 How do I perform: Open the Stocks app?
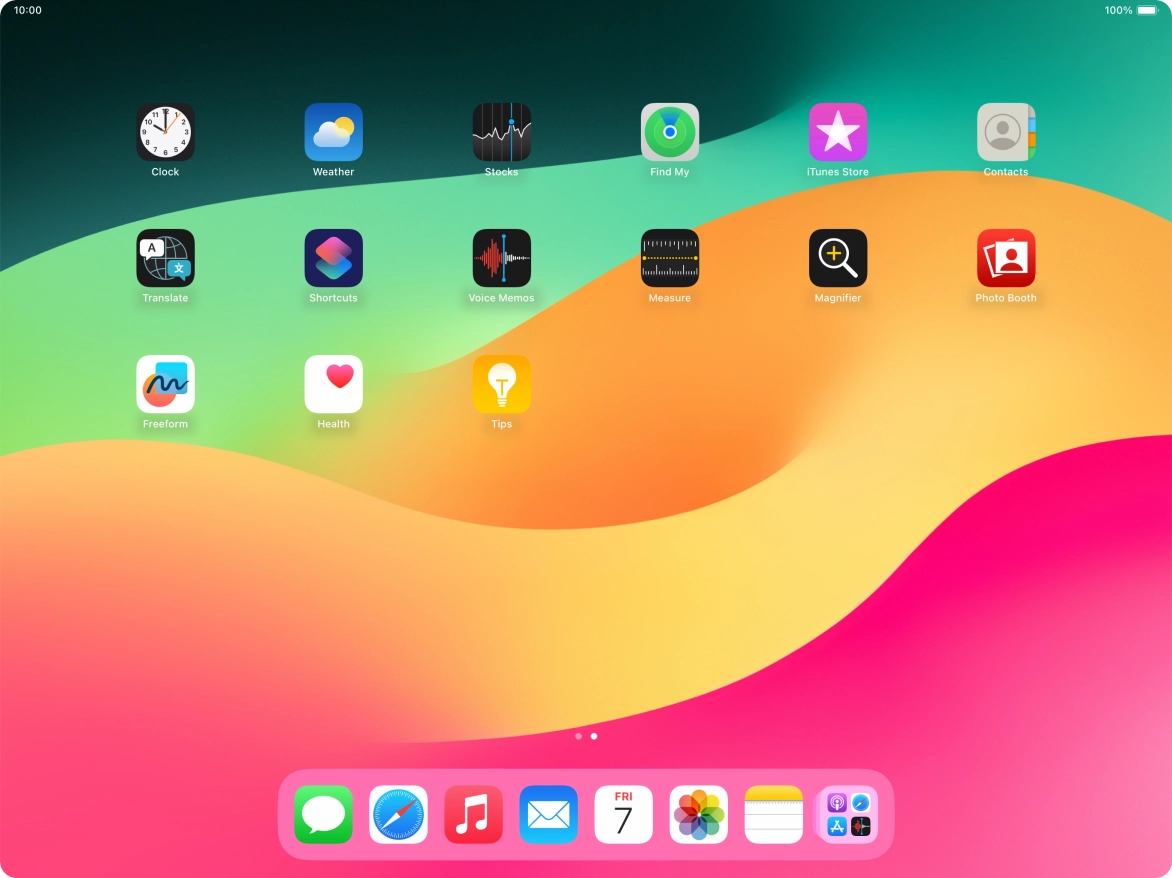coord(501,132)
